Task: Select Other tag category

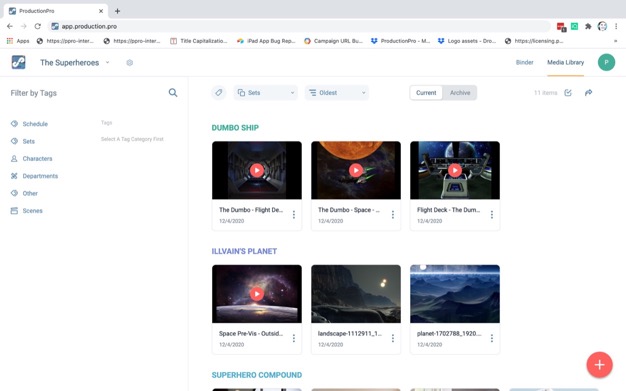Action: click(x=24, y=193)
